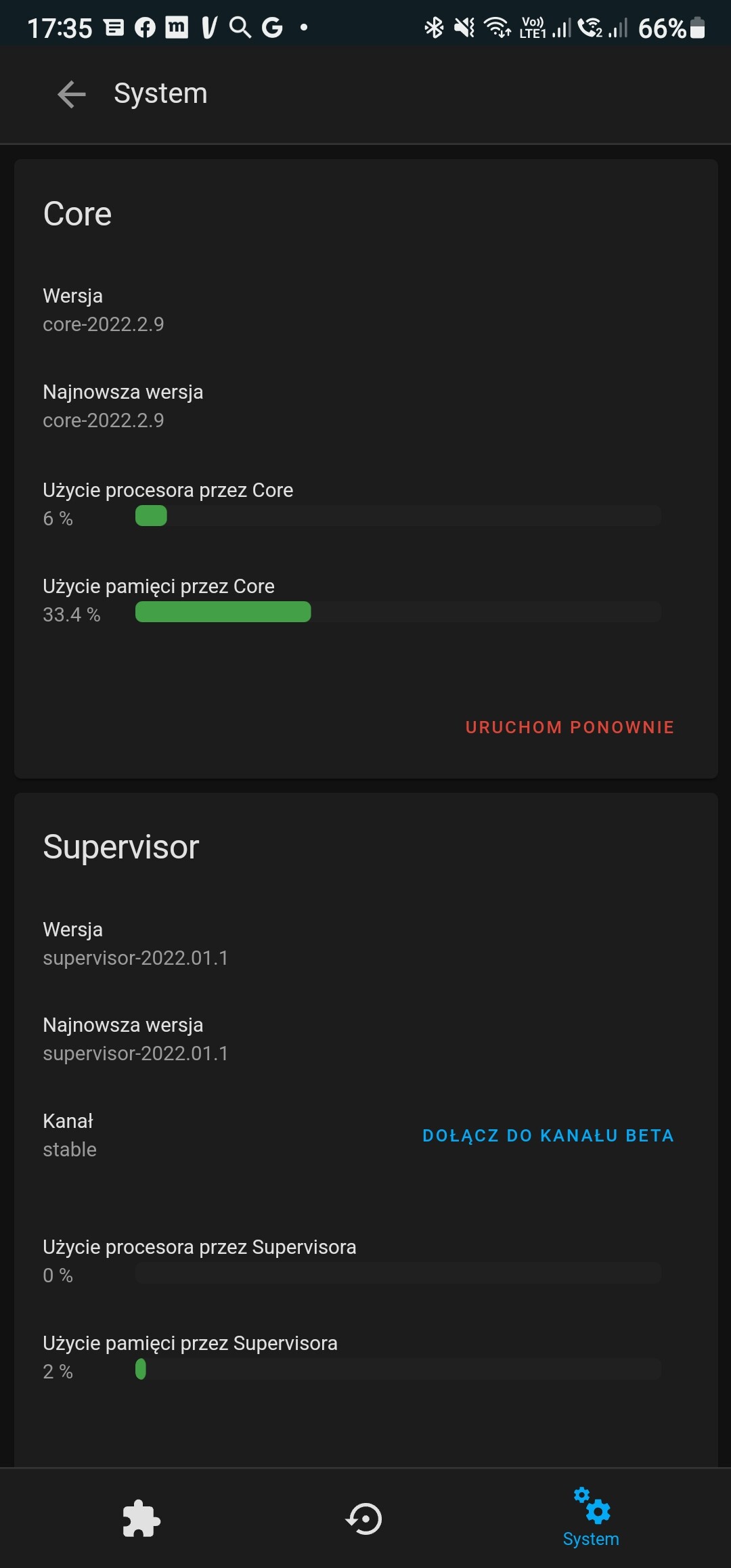Screen dimensions: 731x1568
Task: Tap the Facebook notification icon
Action: (145, 28)
